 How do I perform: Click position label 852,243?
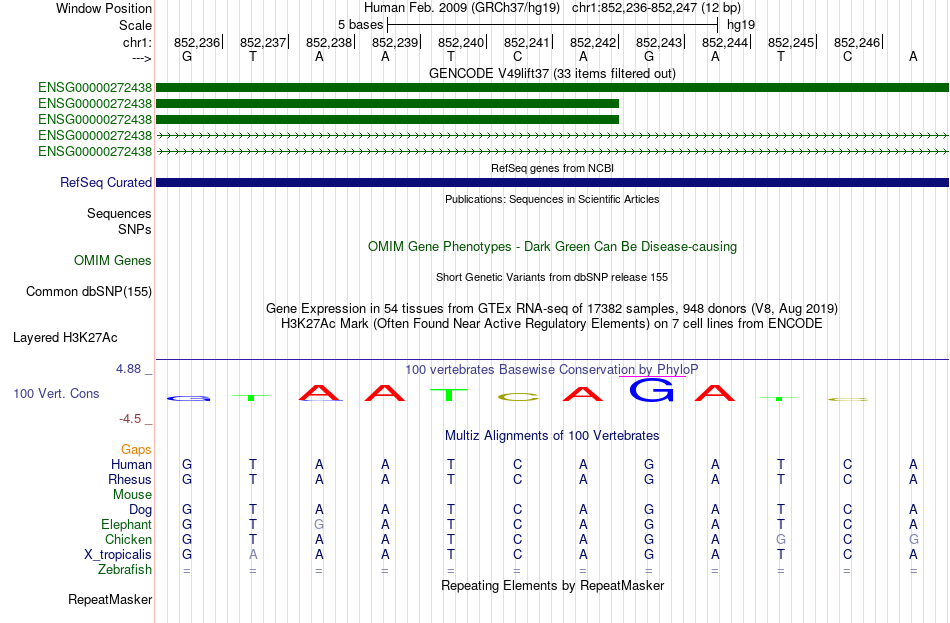point(659,42)
